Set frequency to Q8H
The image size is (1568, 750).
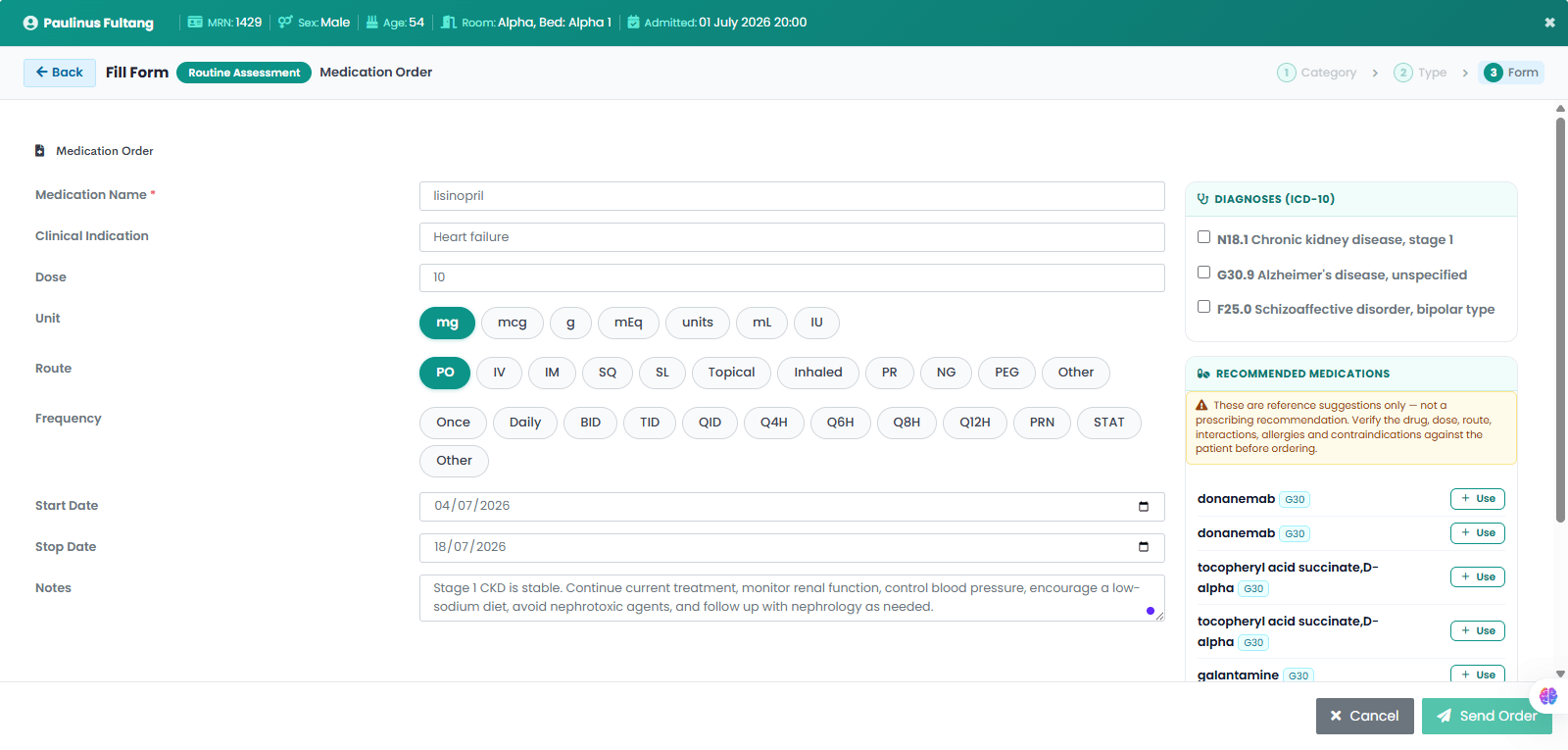(906, 423)
